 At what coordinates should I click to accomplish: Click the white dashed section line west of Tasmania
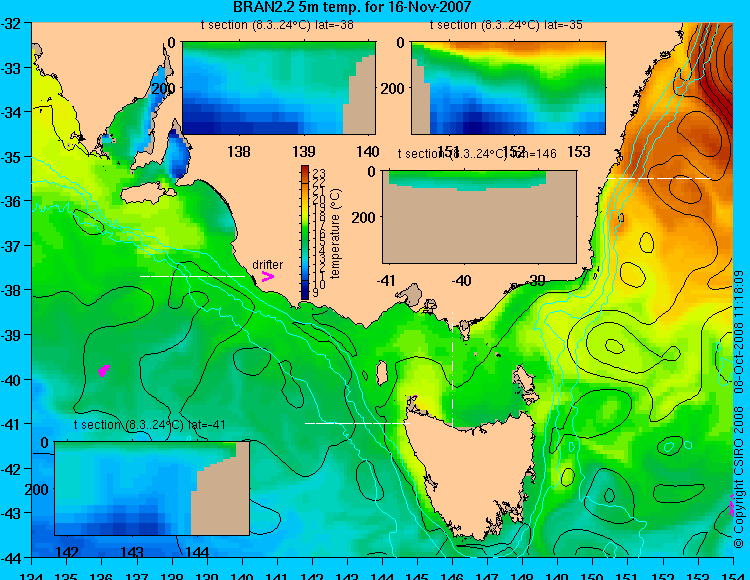pos(357,423)
